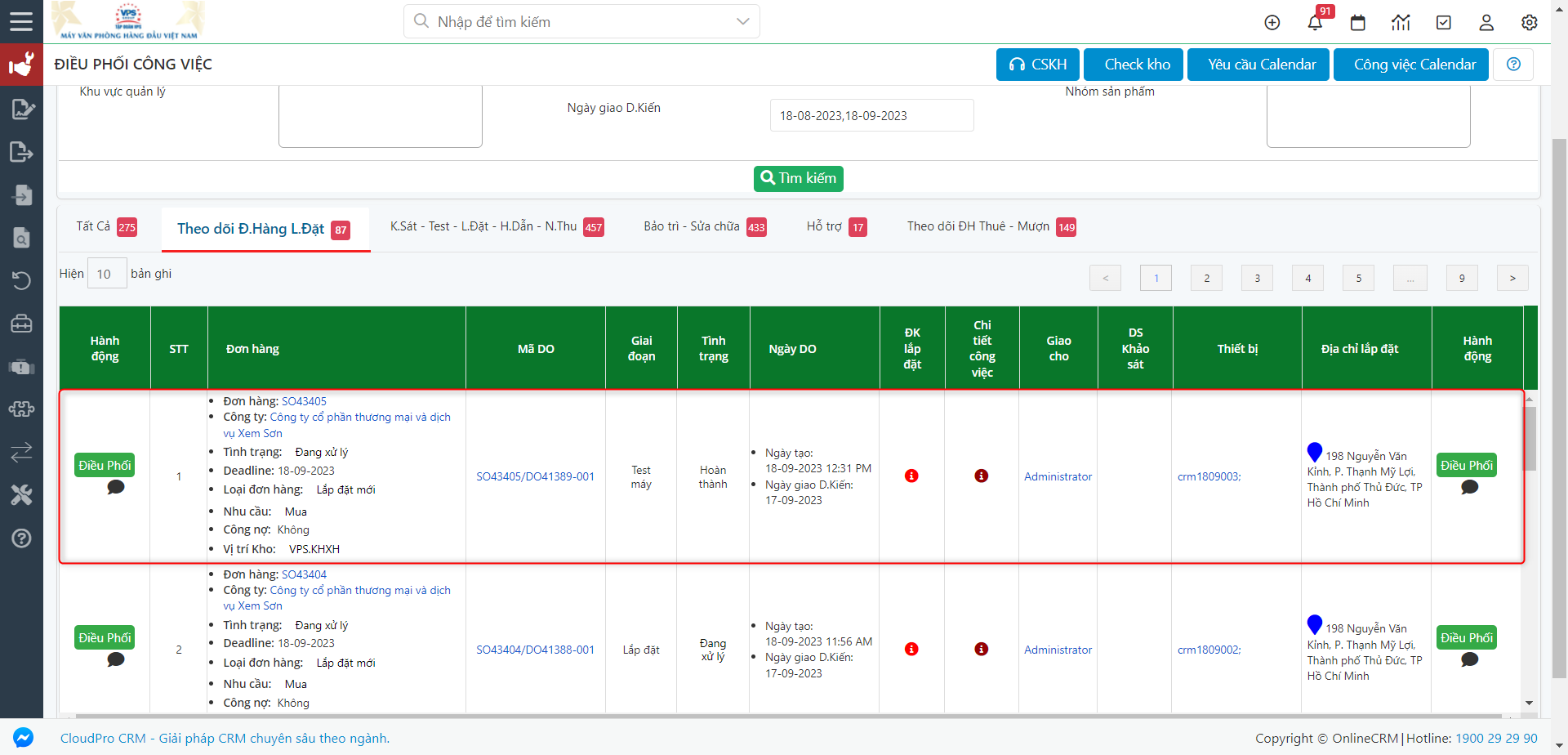The width and height of the screenshot is (1568, 755).
Task: Open the engine warning sidebar icon
Action: pos(21,367)
